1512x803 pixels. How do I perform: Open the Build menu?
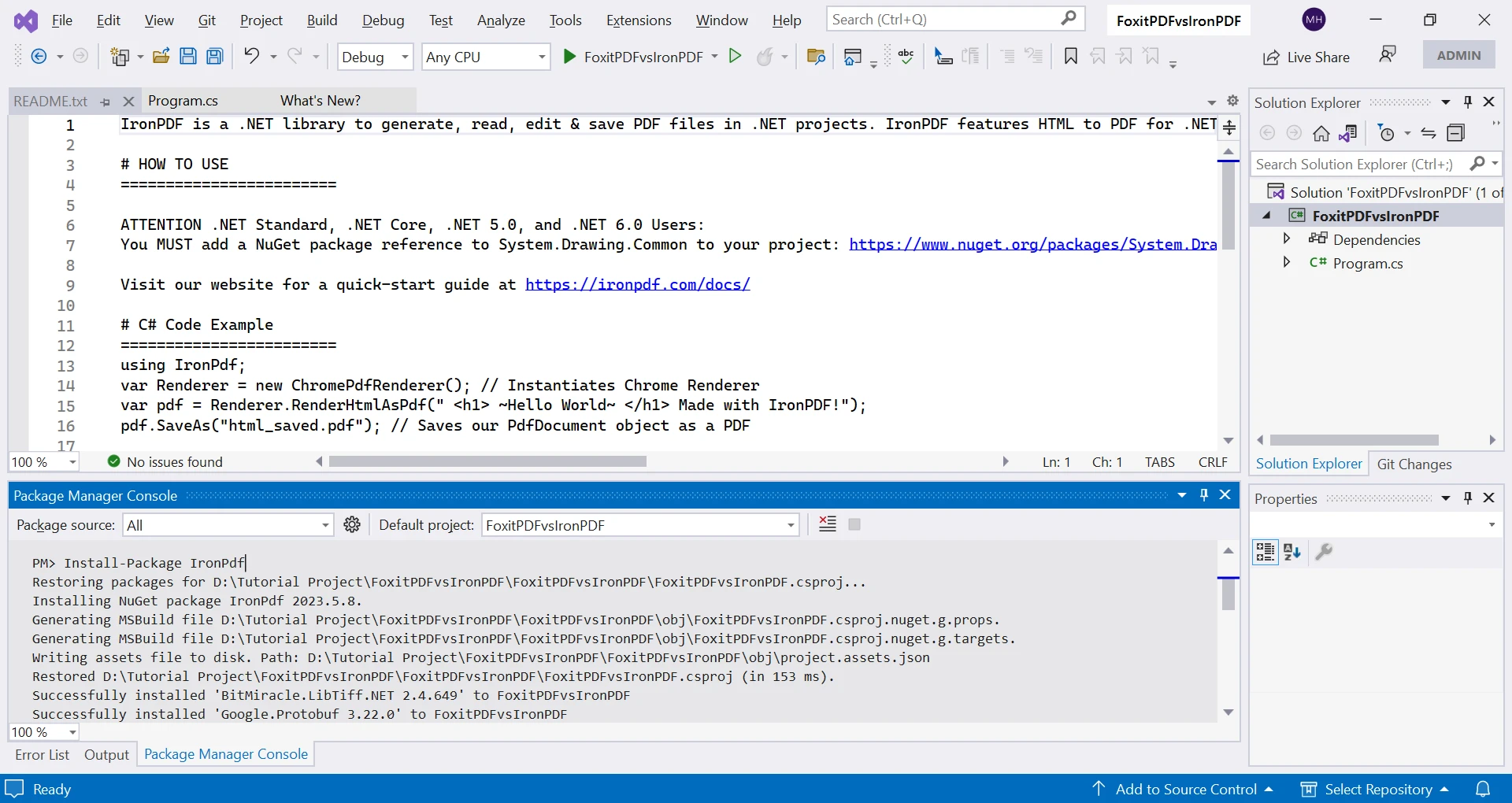[322, 20]
